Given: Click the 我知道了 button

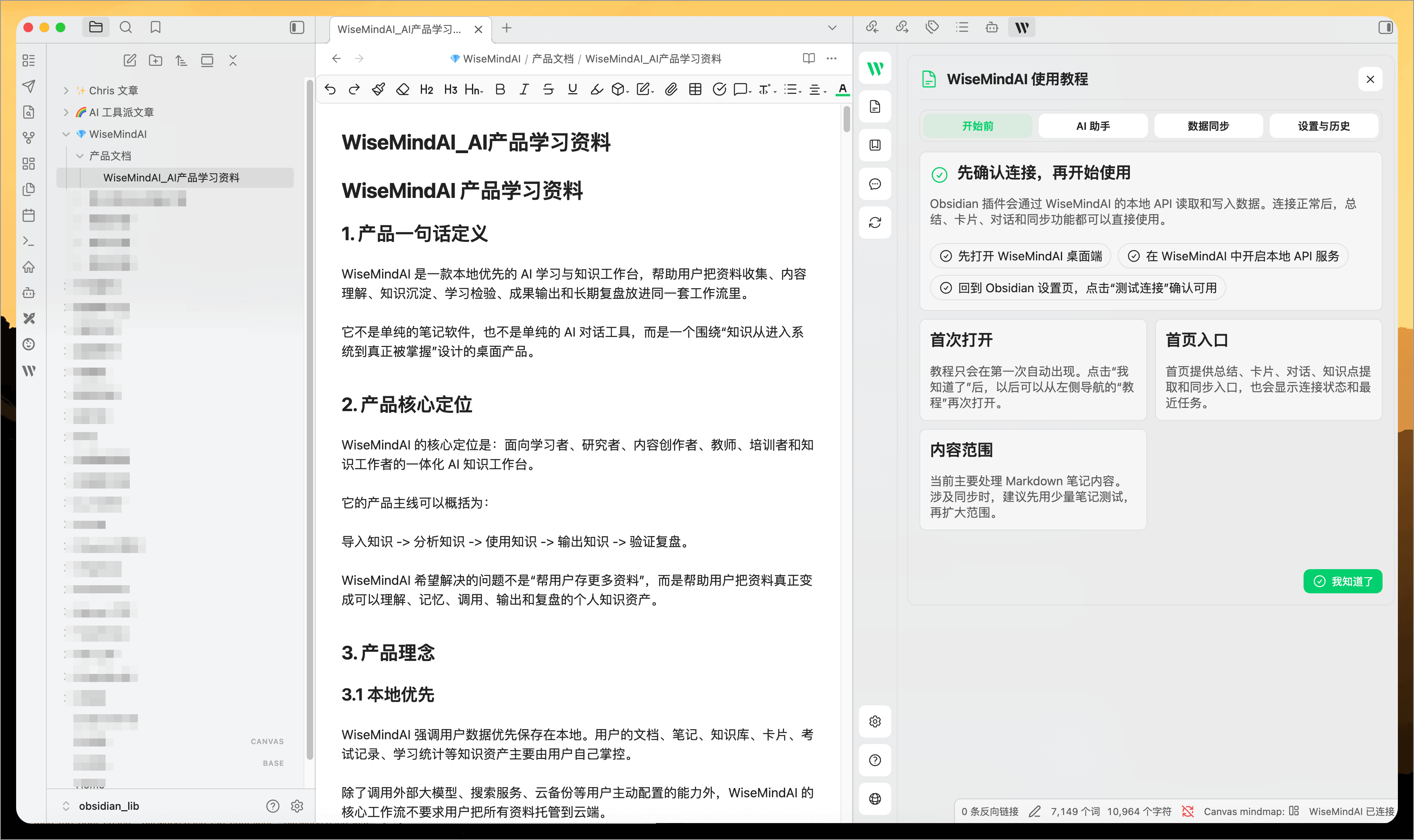Looking at the screenshot, I should 1343,581.
